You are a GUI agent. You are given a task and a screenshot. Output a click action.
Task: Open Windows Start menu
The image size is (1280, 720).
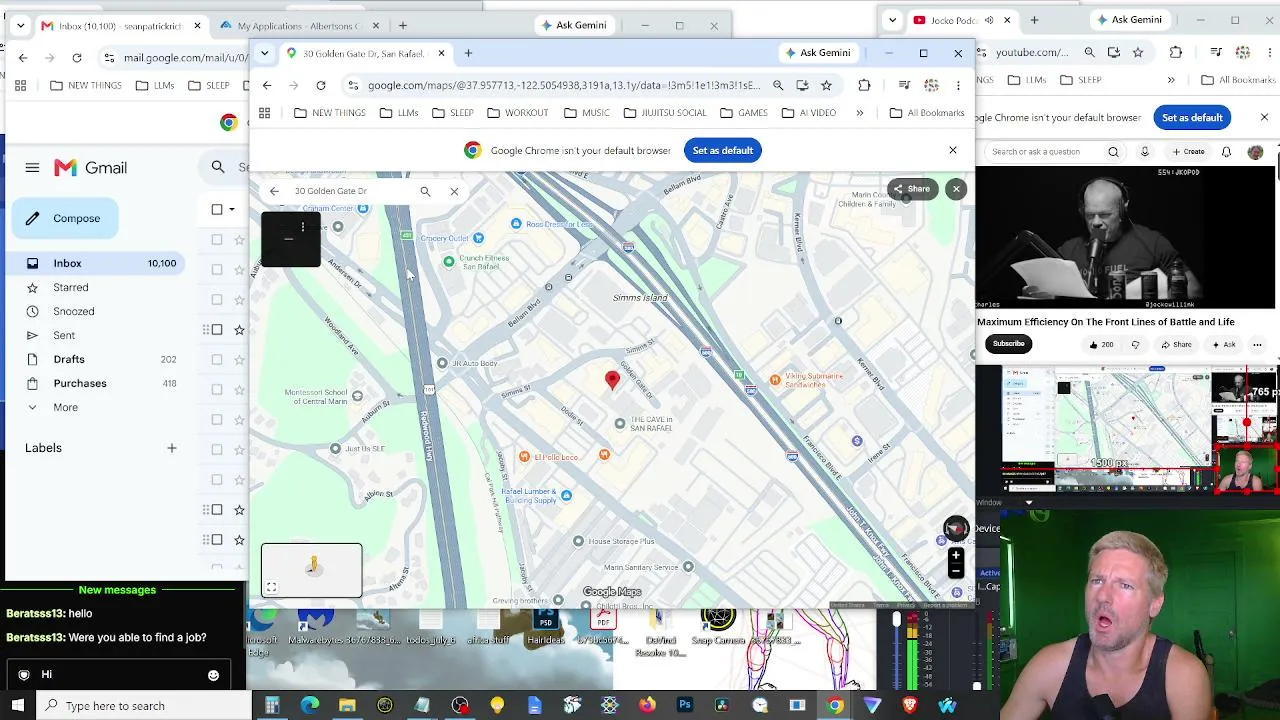tap(17, 706)
